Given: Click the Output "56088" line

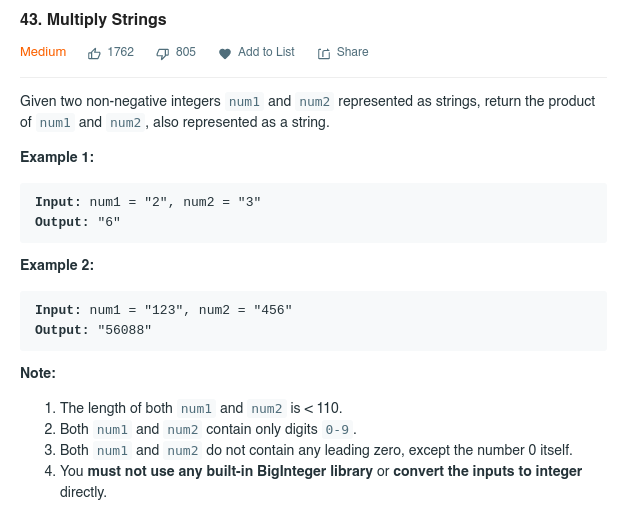Looking at the screenshot, I should tap(93, 329).
